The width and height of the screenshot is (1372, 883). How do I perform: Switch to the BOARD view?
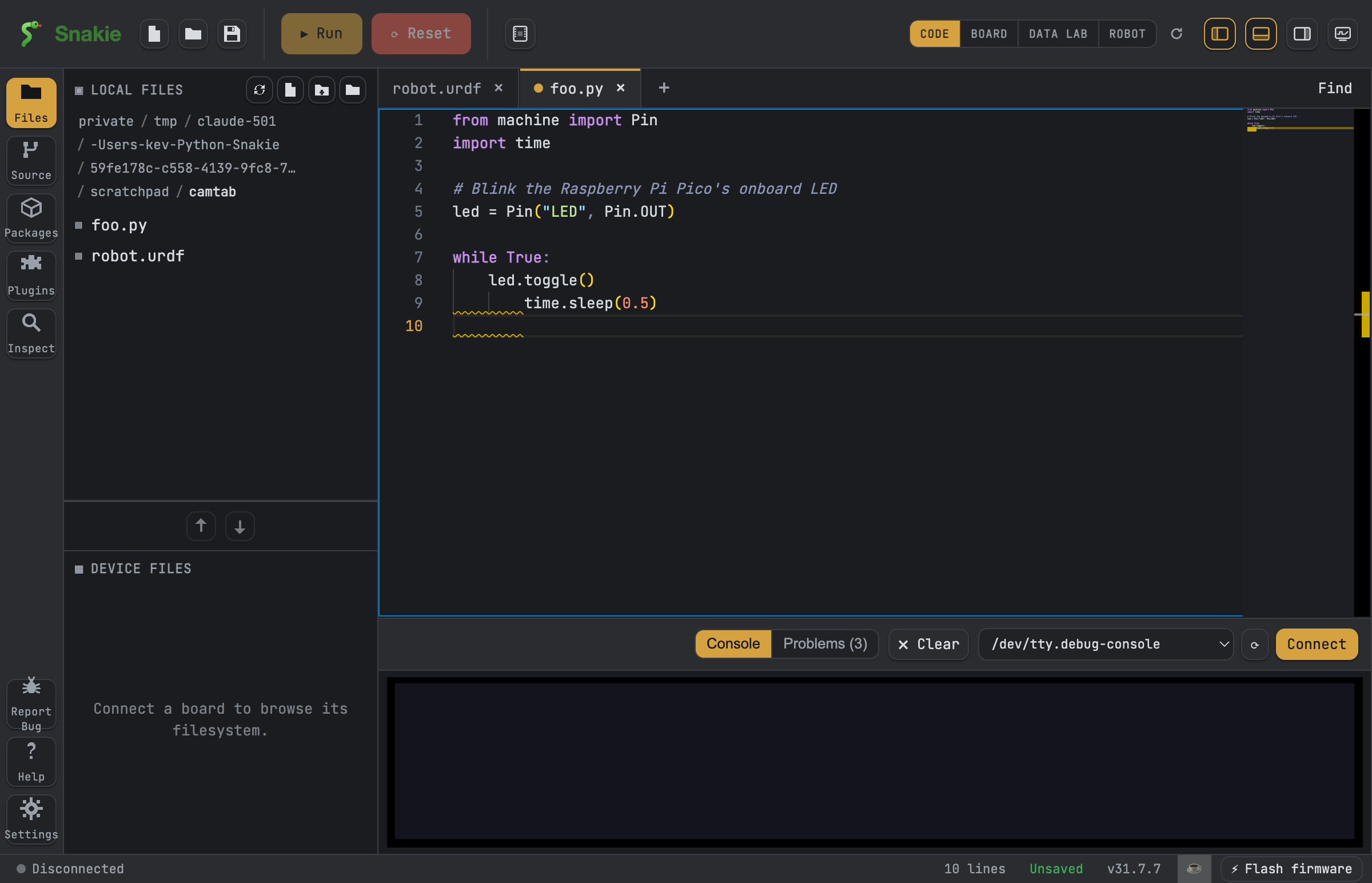click(x=988, y=34)
